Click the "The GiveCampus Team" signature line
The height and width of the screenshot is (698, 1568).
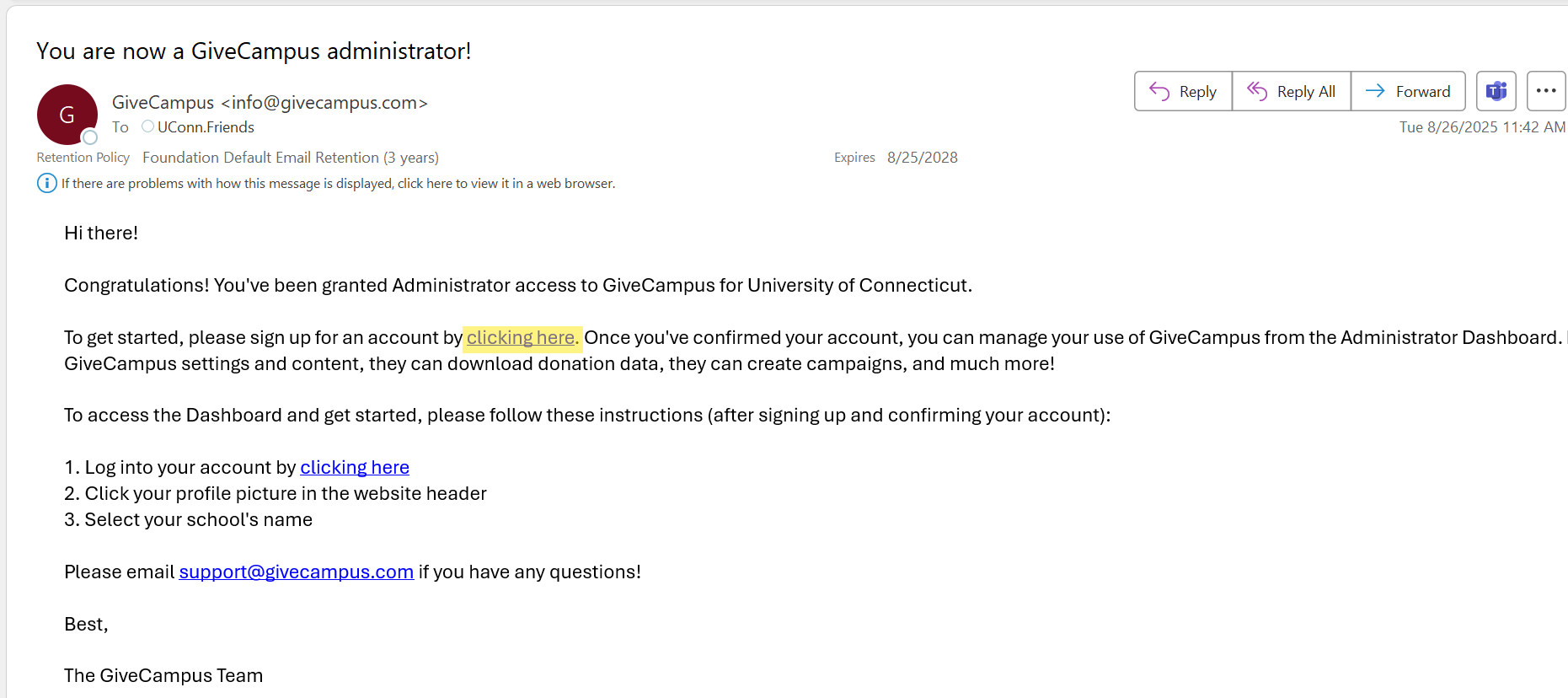[x=163, y=676]
